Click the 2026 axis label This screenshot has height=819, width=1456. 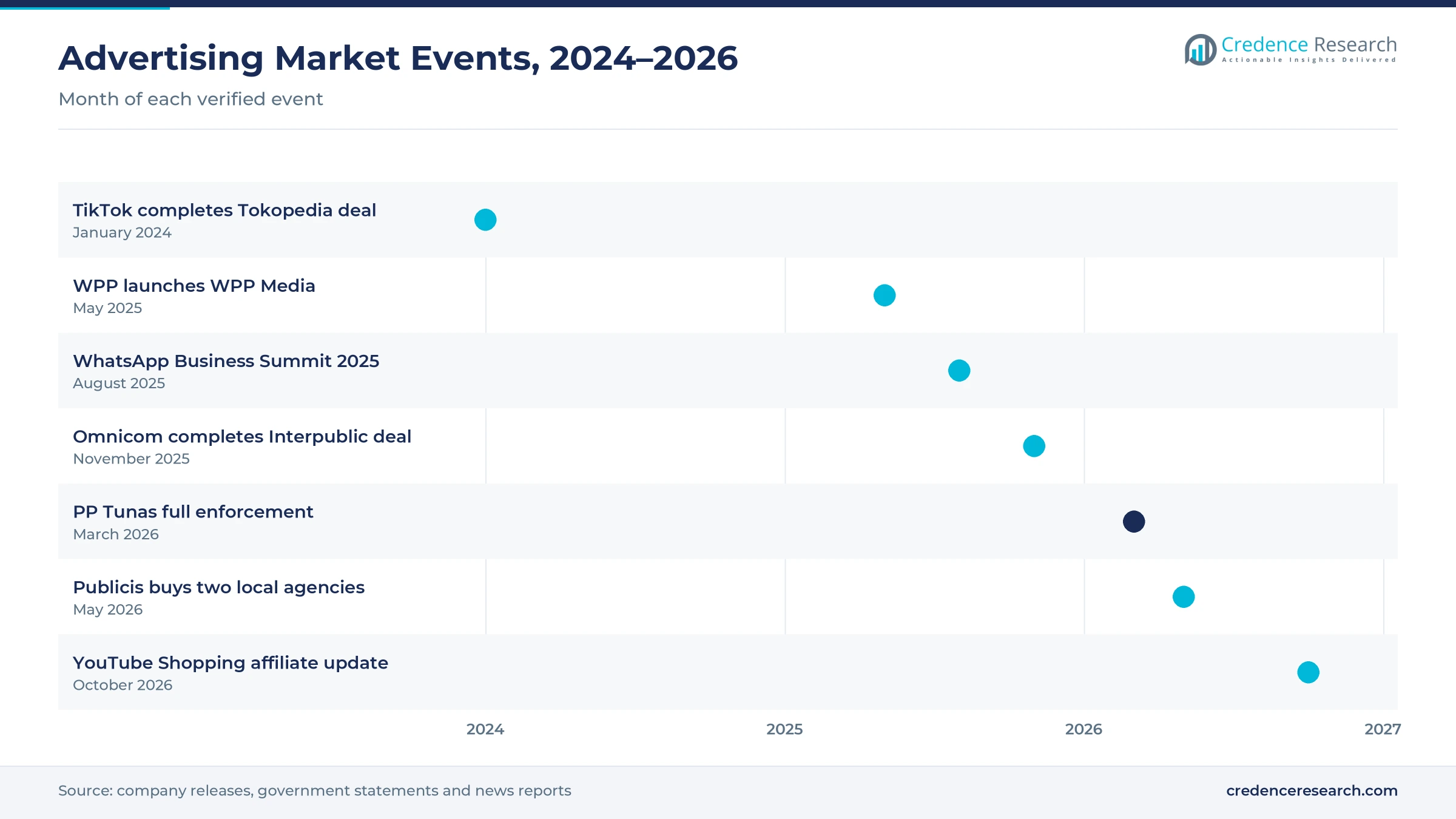click(x=1084, y=729)
